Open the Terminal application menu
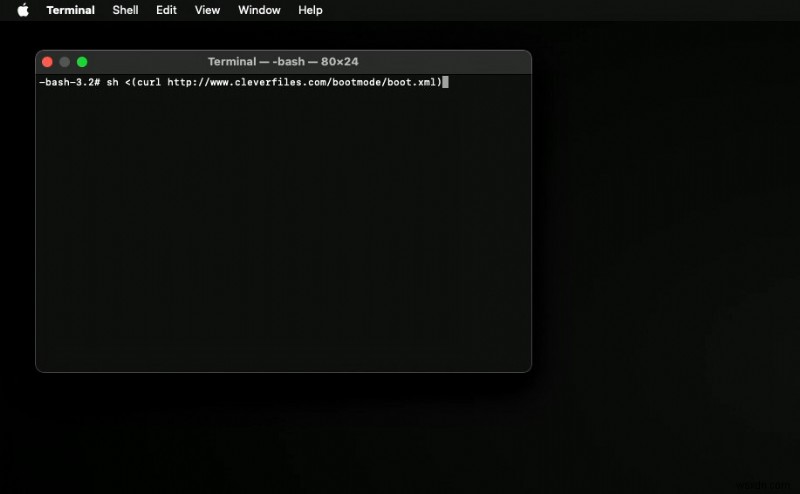The height and width of the screenshot is (494, 800). pyautogui.click(x=70, y=10)
